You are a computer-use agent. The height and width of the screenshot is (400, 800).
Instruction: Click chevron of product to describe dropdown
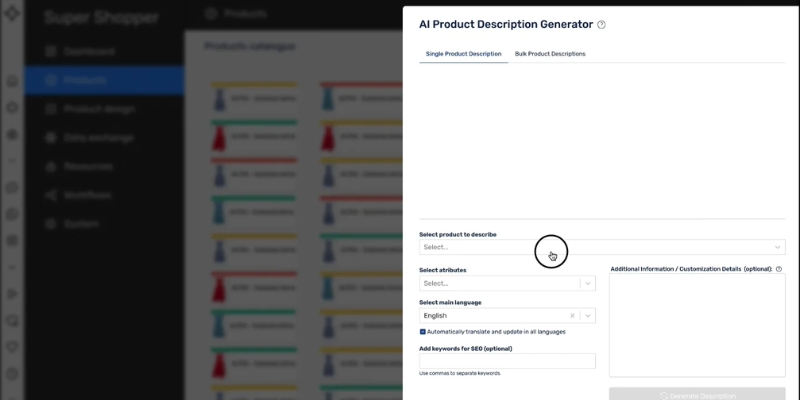coord(777,247)
